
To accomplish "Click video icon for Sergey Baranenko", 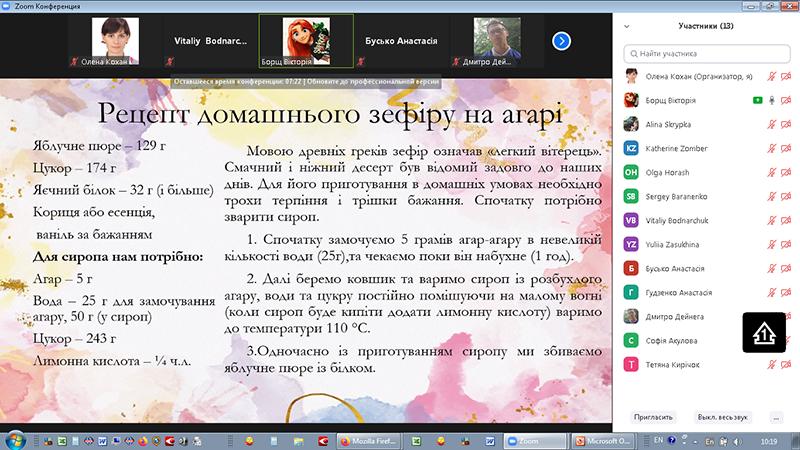I will 786,196.
